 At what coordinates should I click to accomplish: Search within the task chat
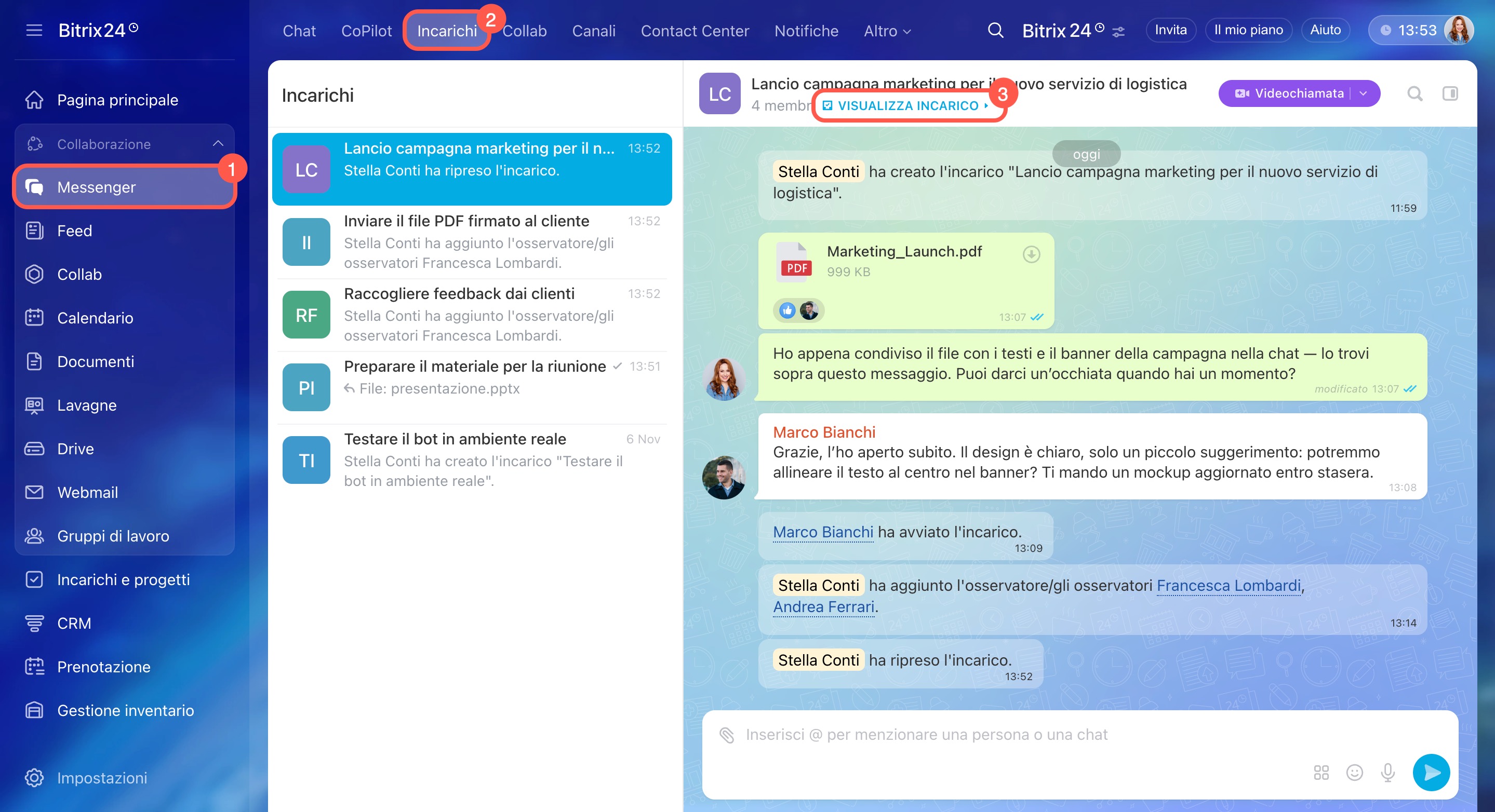pyautogui.click(x=1414, y=93)
